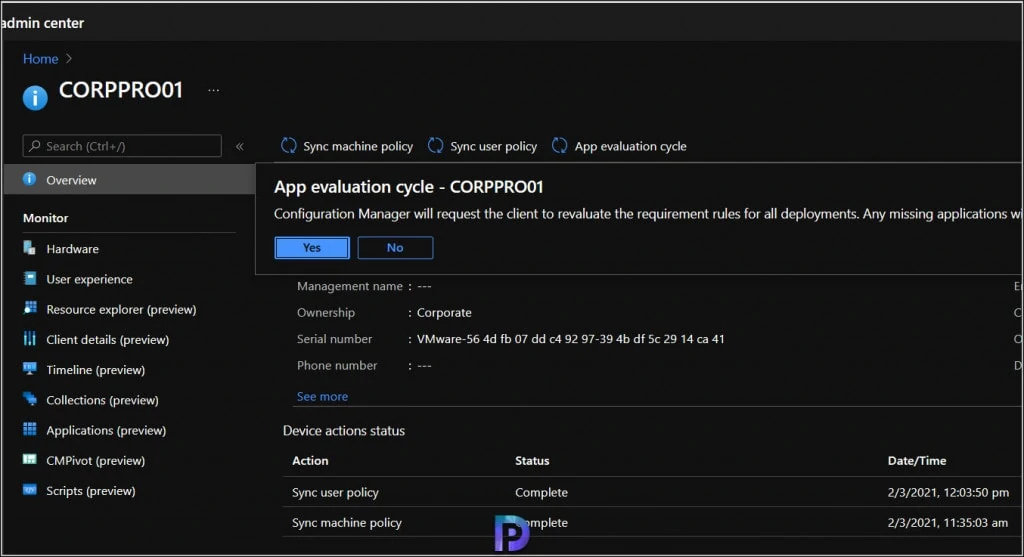Click the Serial number label

click(x=334, y=339)
